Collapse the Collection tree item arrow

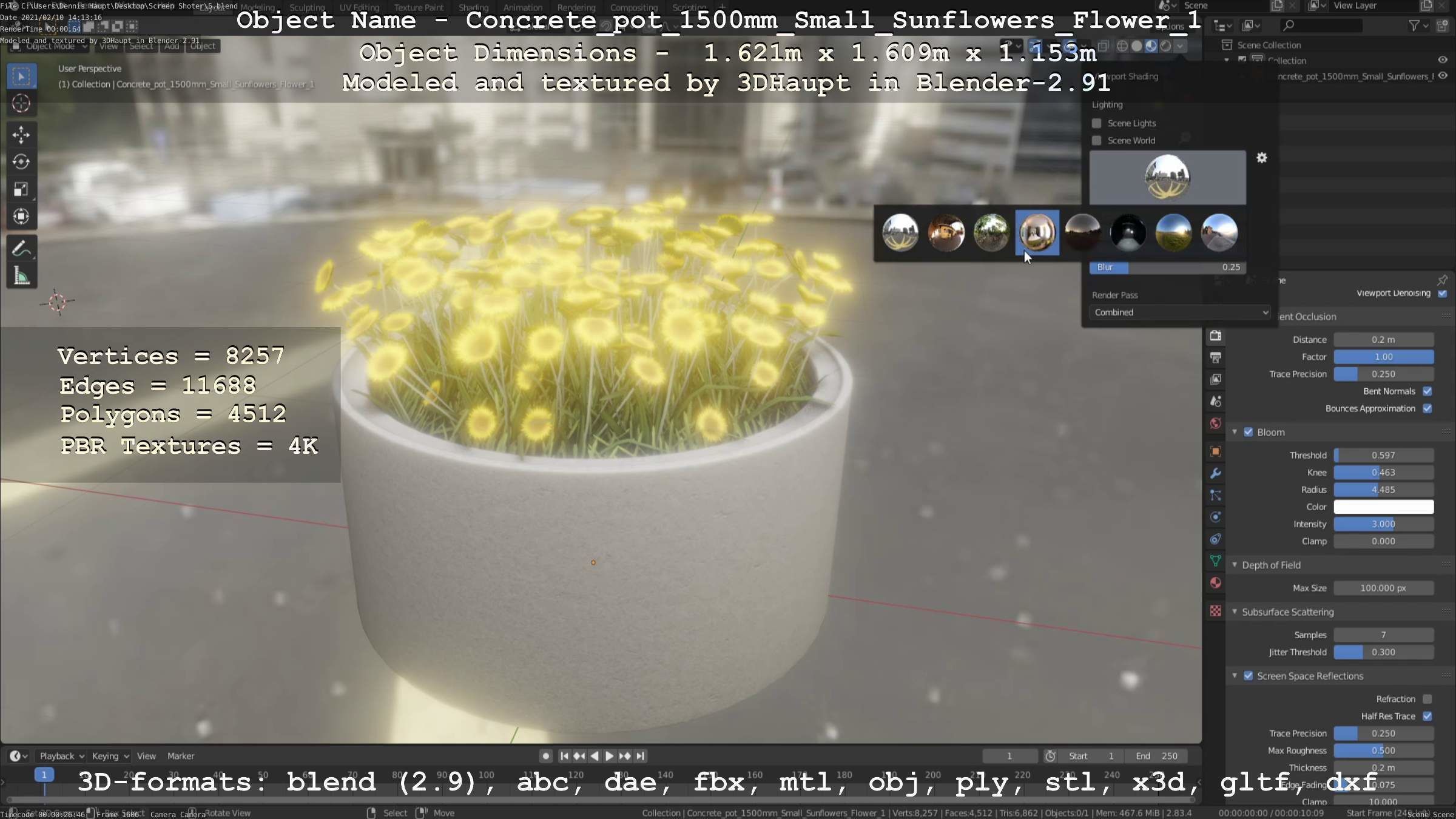(x=1226, y=60)
